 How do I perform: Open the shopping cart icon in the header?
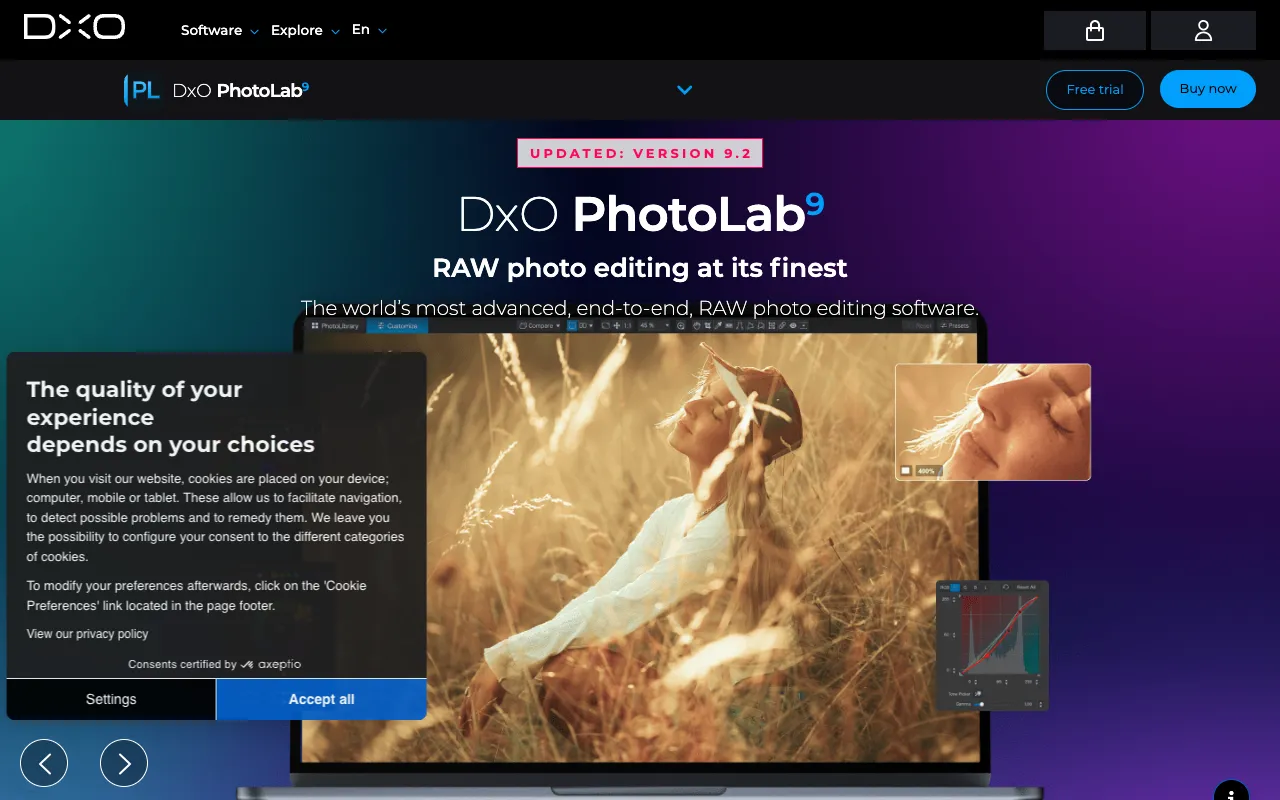click(x=1095, y=30)
